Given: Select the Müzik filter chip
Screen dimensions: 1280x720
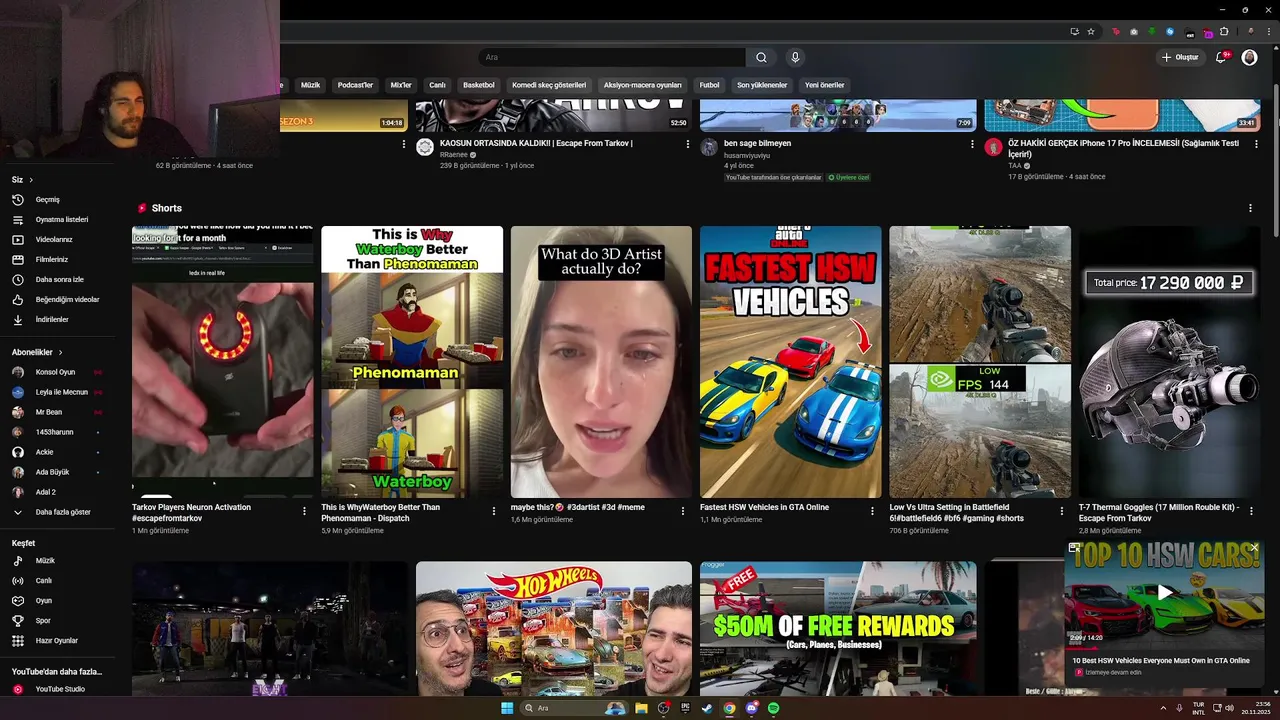Looking at the screenshot, I should point(311,85).
